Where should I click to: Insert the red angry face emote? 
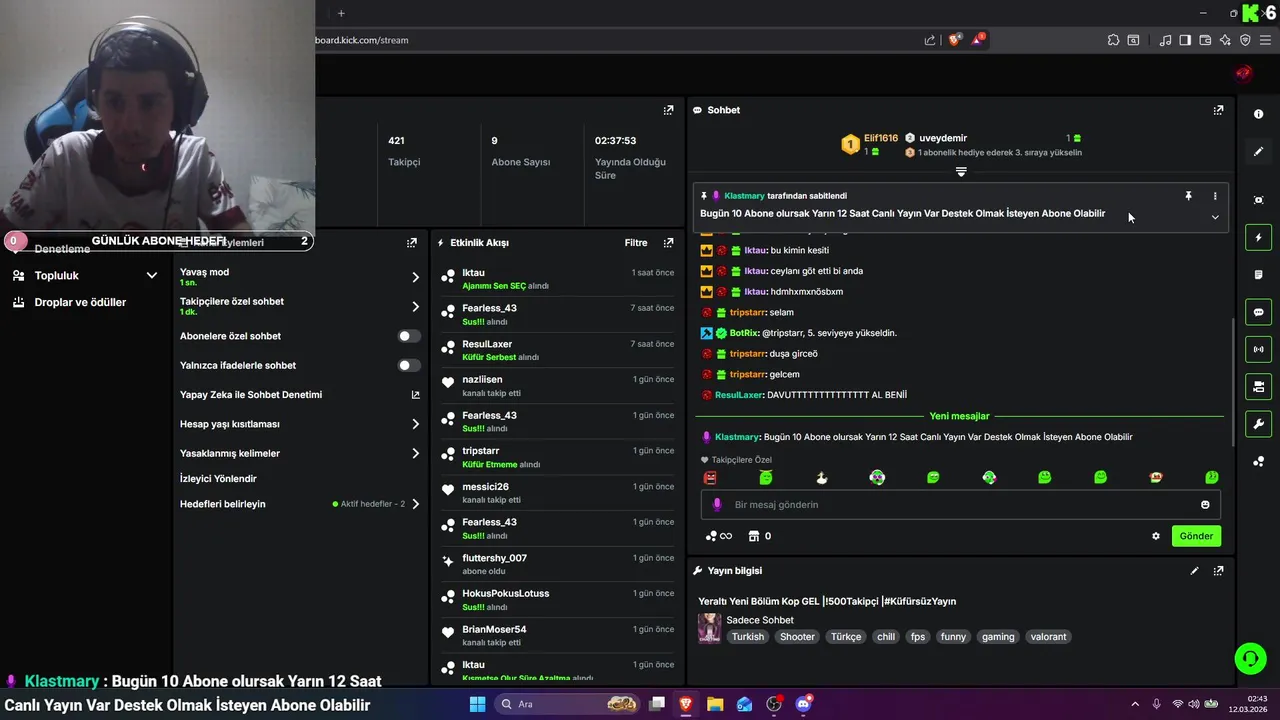[x=710, y=478]
